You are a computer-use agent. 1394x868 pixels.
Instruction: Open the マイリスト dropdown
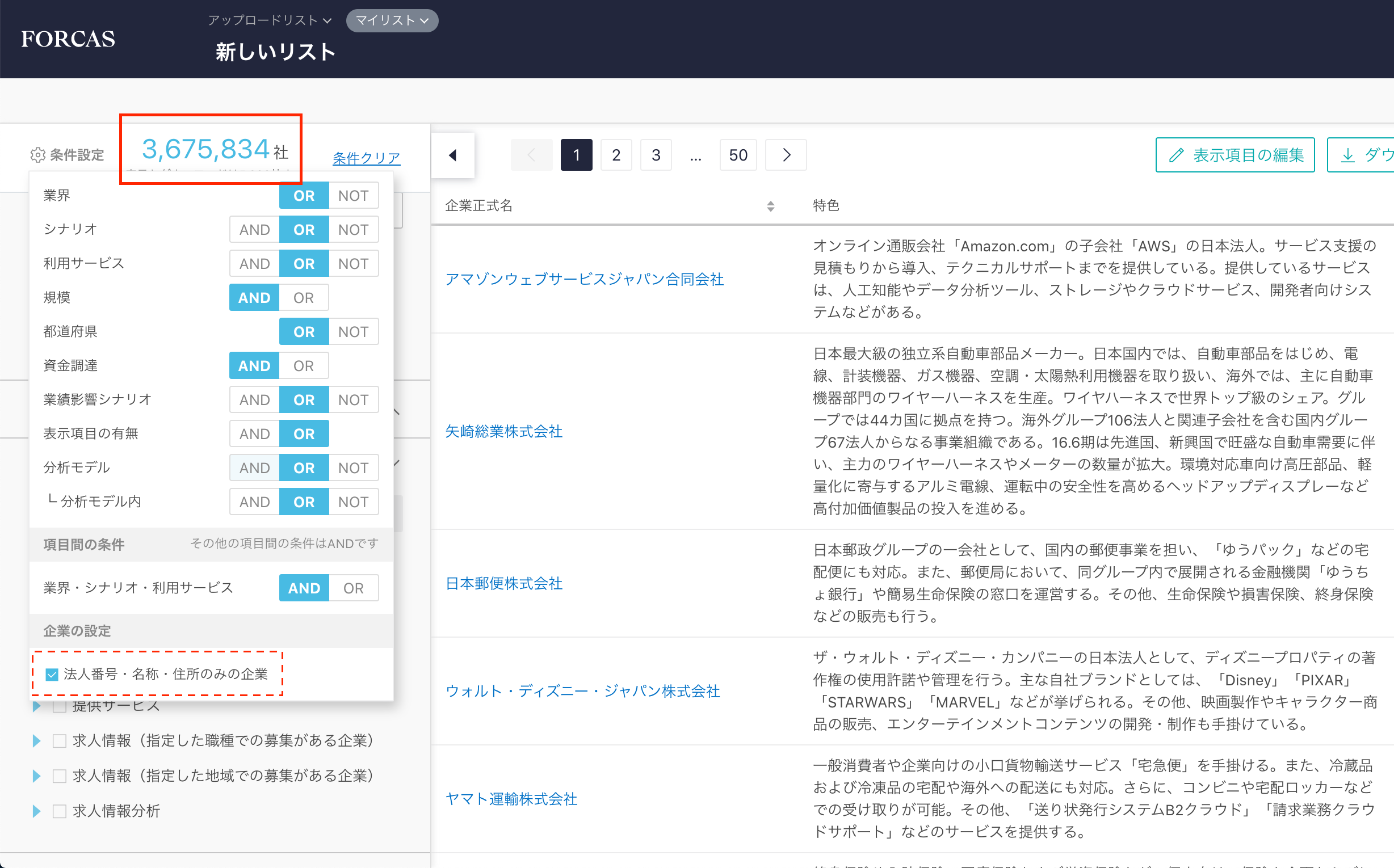coord(392,20)
